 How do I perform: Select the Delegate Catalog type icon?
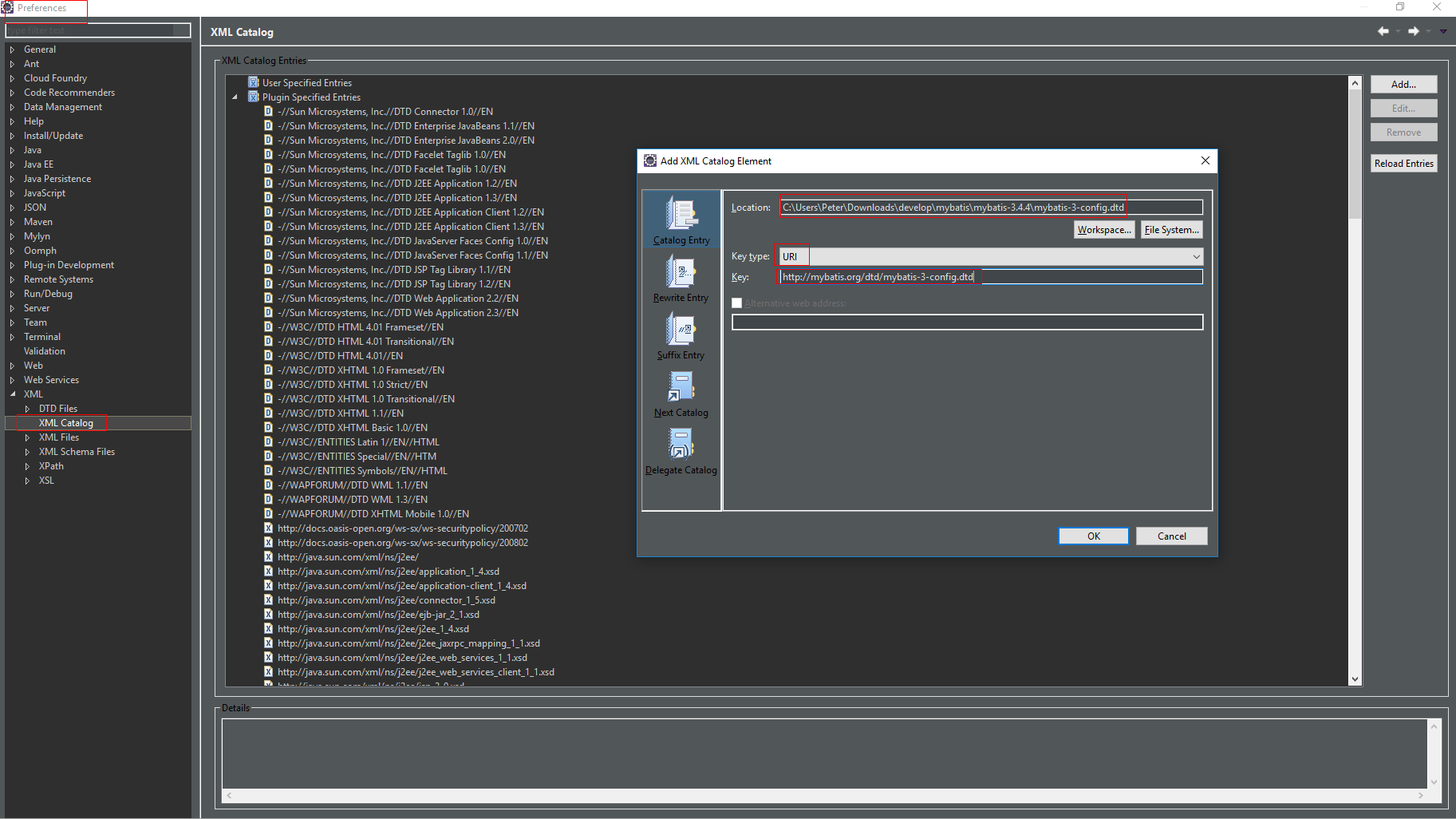tap(680, 445)
